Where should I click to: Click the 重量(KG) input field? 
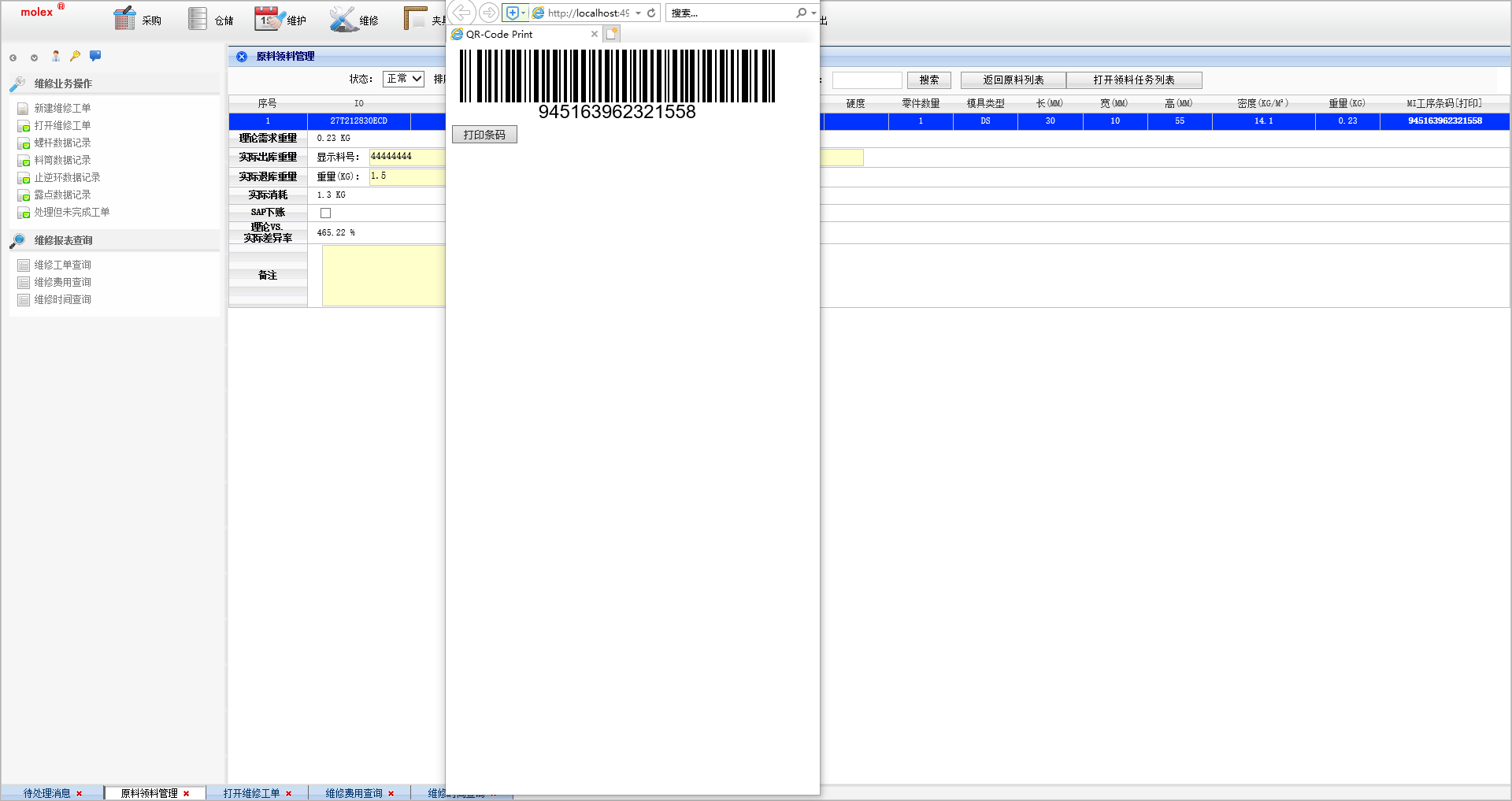[407, 176]
